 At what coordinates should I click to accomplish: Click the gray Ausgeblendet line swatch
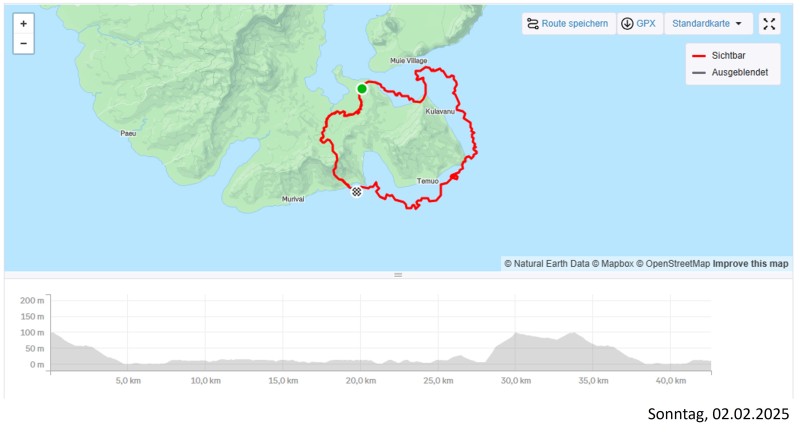click(x=697, y=72)
